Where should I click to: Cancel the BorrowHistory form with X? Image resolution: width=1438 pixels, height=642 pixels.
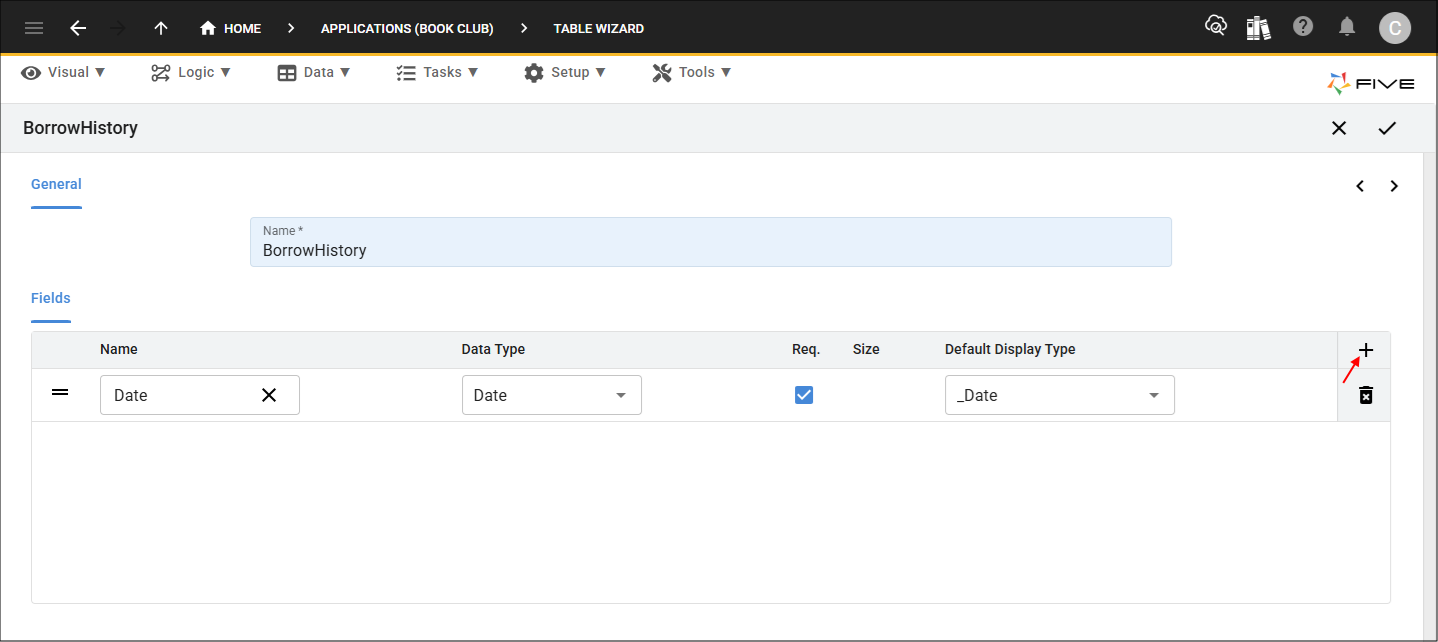tap(1339, 128)
